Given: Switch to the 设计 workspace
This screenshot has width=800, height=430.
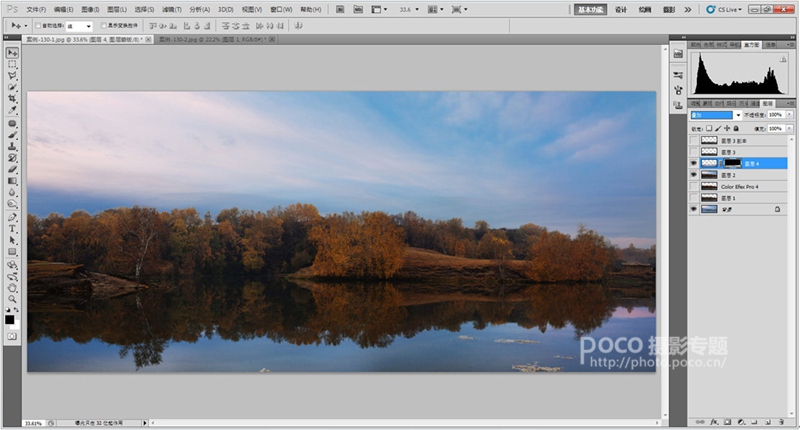Looking at the screenshot, I should [621, 9].
